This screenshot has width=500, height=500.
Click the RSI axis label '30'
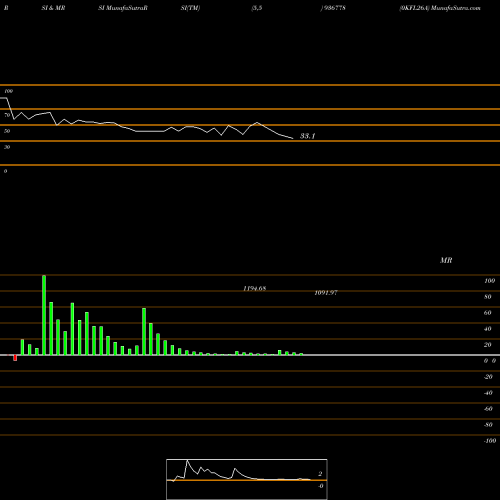(x=7, y=147)
